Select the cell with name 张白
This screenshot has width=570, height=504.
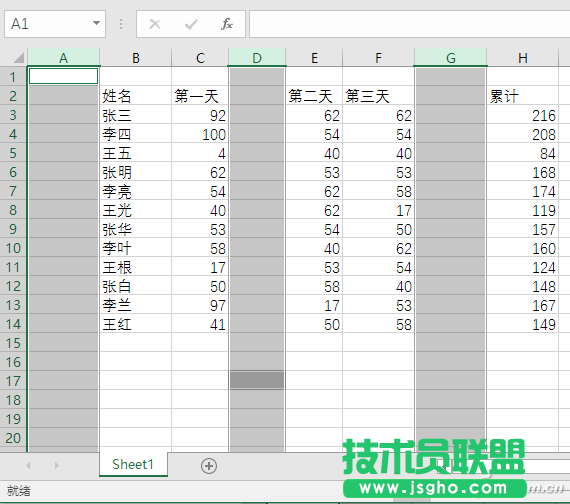coord(136,286)
